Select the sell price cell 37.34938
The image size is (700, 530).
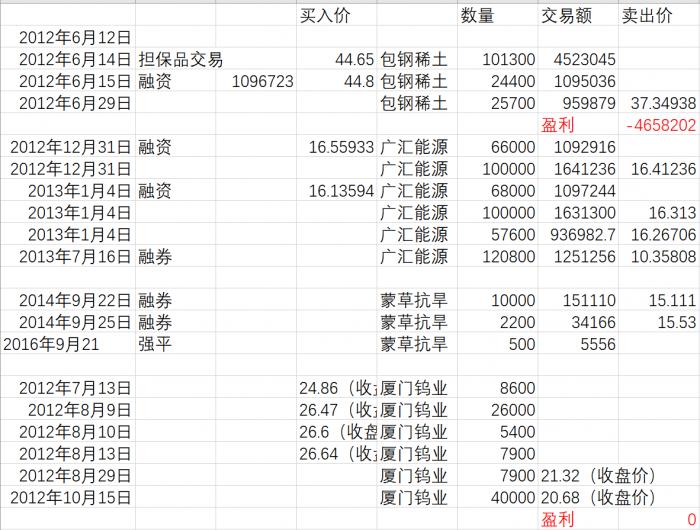coord(659,103)
